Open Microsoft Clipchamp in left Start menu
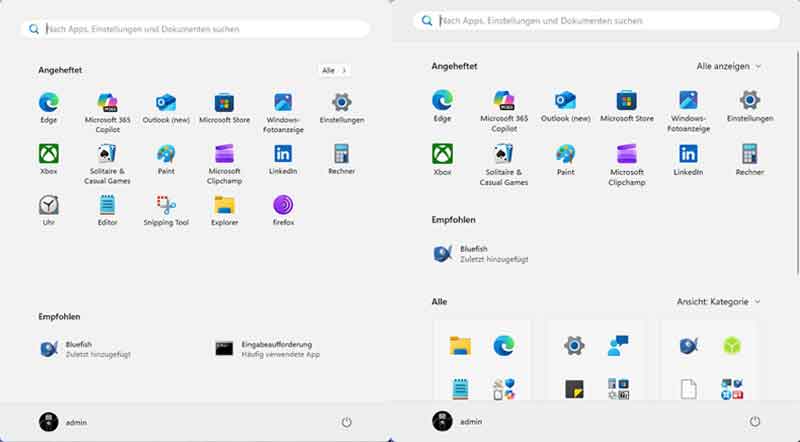 point(224,164)
